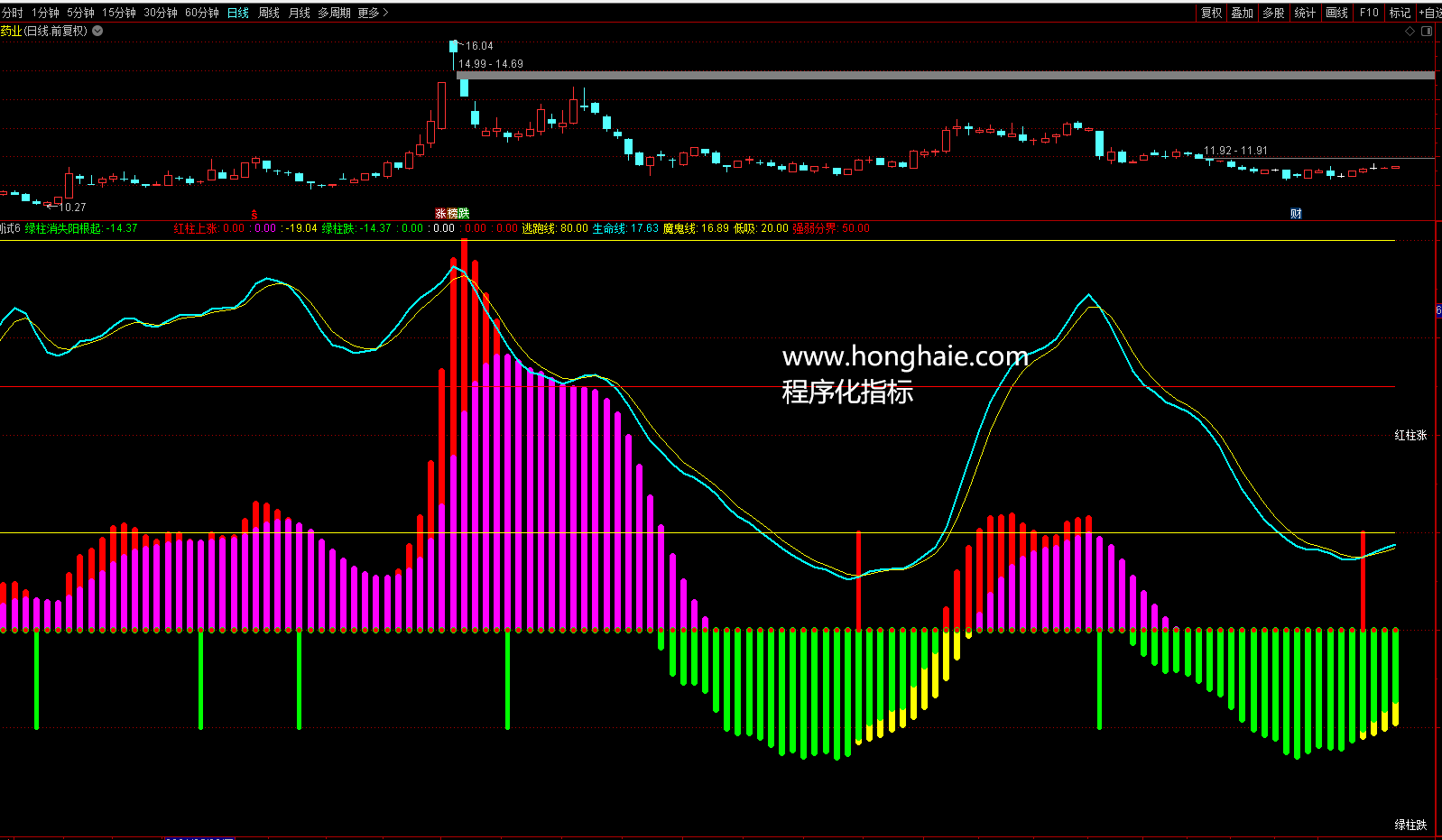The image size is (1442, 840).
Task: Click the red S signal marker
Action: coord(254,215)
